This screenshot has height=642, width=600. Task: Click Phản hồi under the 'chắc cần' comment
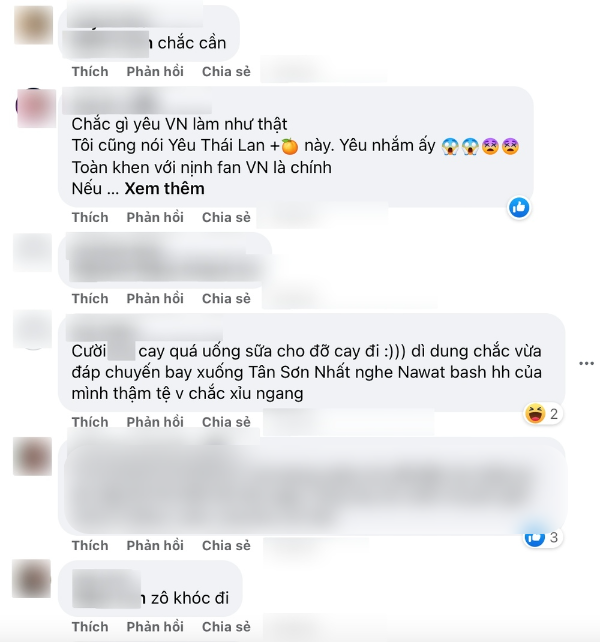(x=155, y=71)
